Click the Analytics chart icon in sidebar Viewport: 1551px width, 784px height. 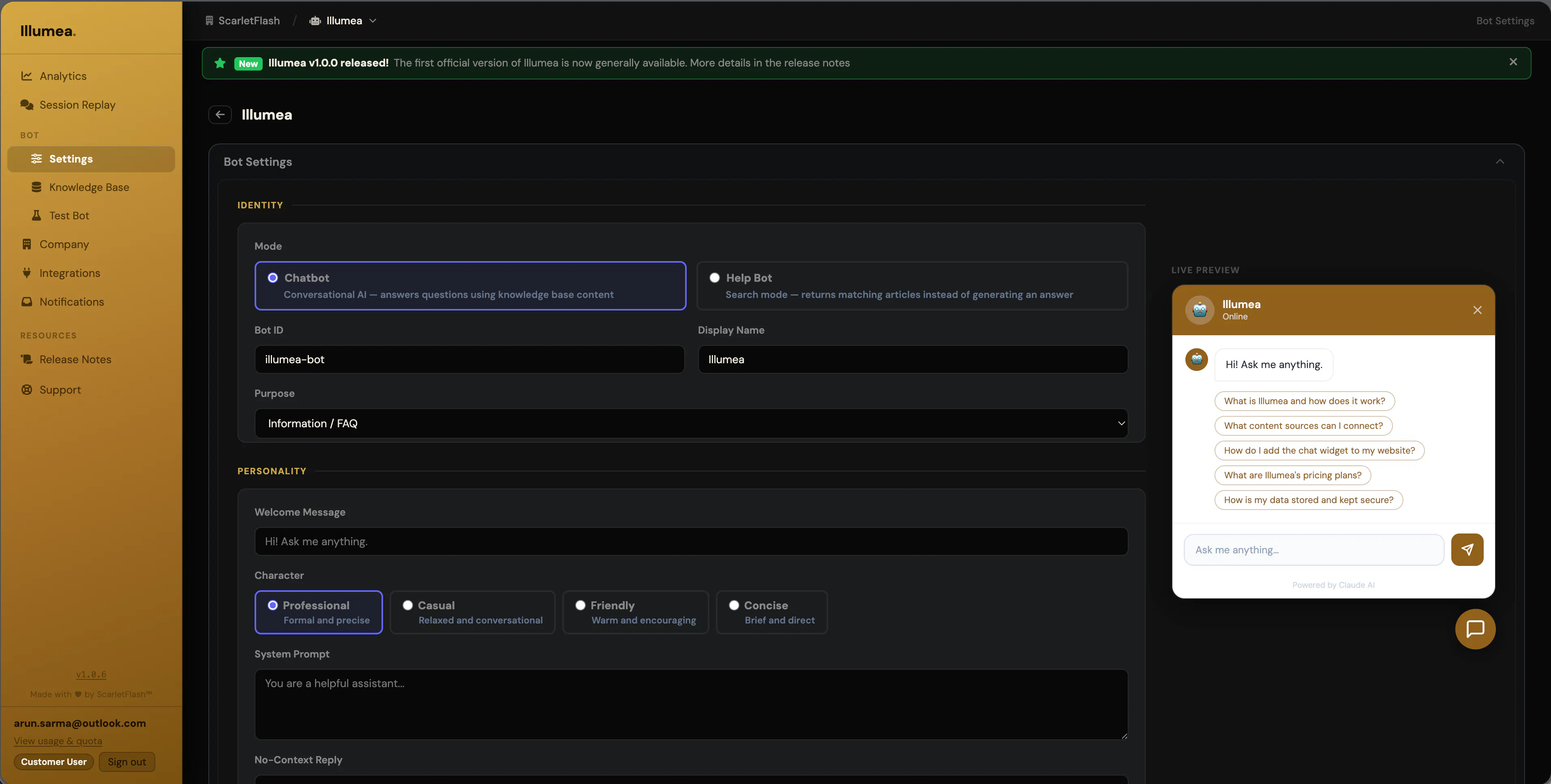[26, 76]
